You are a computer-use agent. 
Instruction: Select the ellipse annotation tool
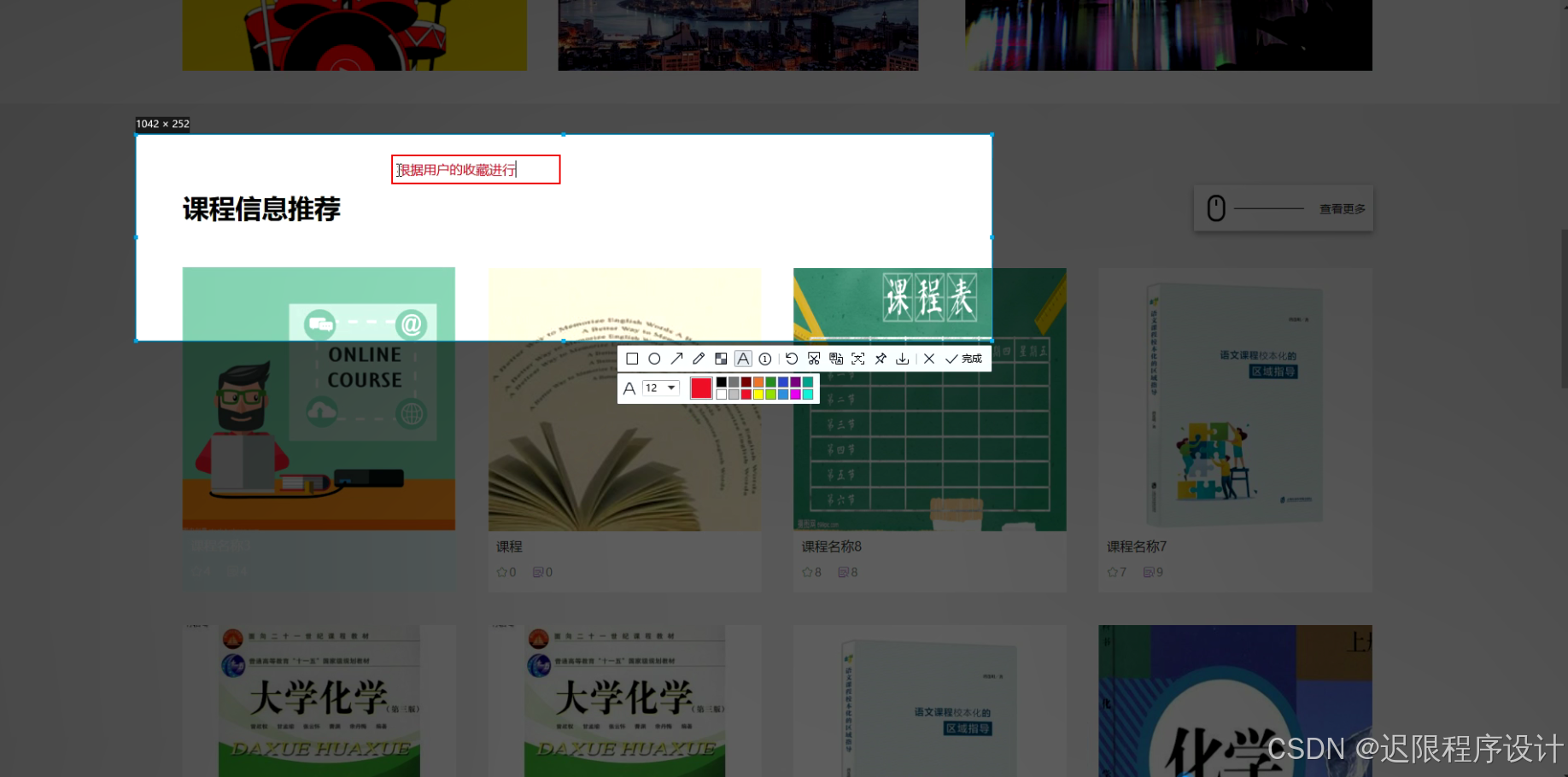point(654,359)
